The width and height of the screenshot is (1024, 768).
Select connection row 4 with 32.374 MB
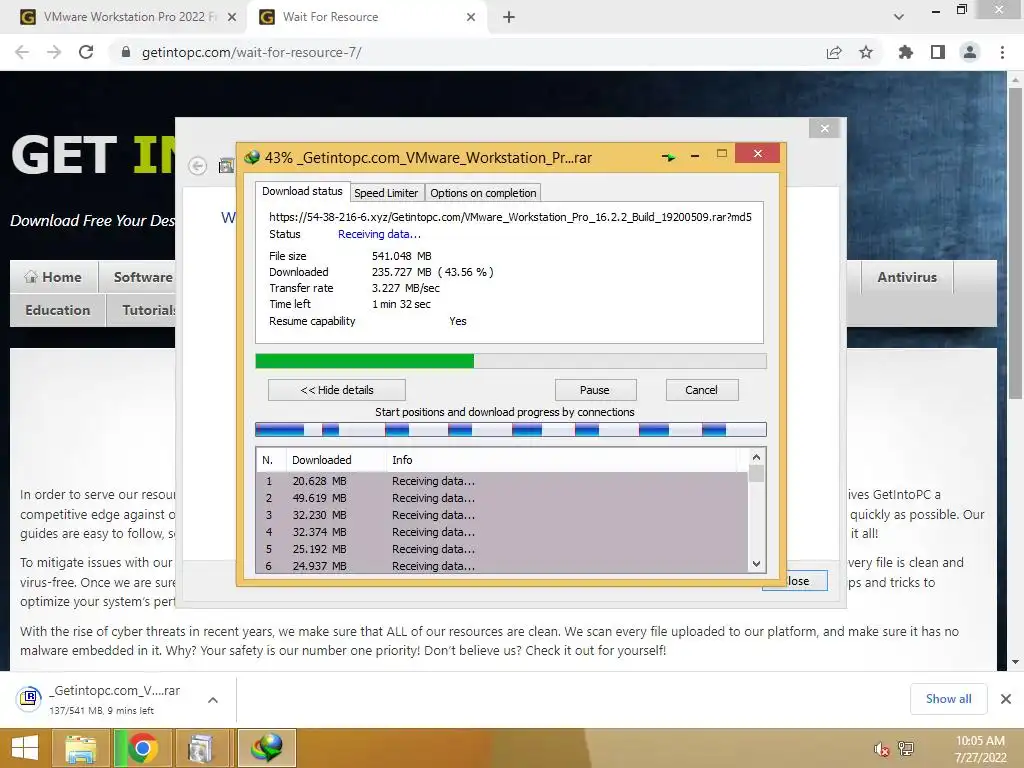tap(502, 532)
